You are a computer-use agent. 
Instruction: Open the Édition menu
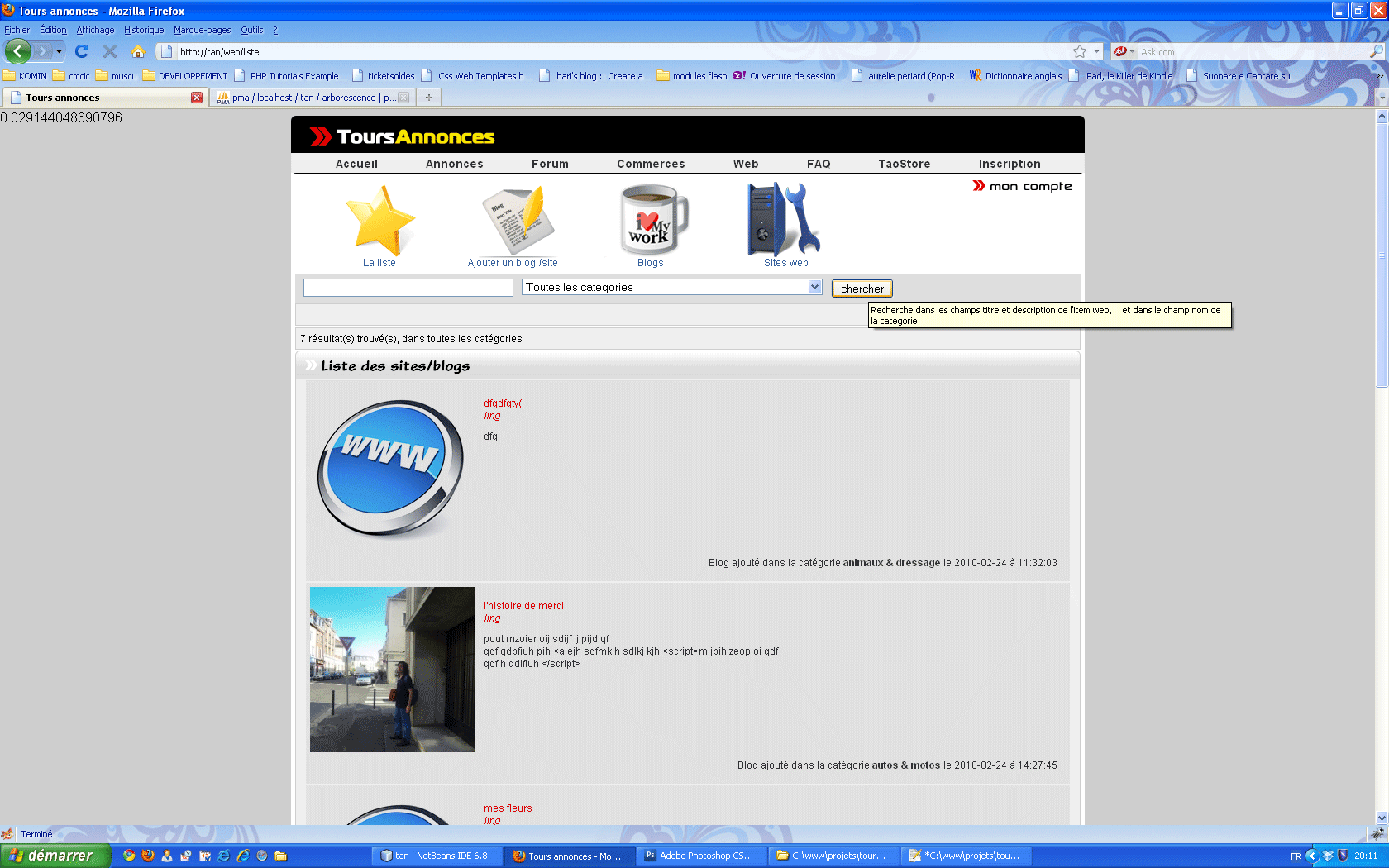click(x=53, y=30)
